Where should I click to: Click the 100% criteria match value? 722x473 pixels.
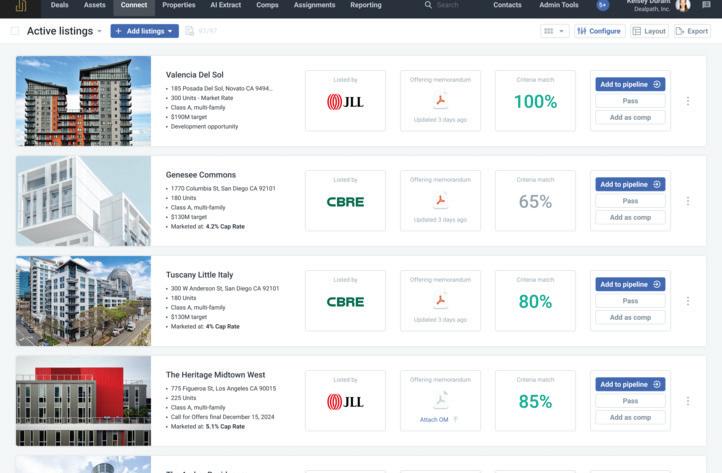pyautogui.click(x=535, y=102)
